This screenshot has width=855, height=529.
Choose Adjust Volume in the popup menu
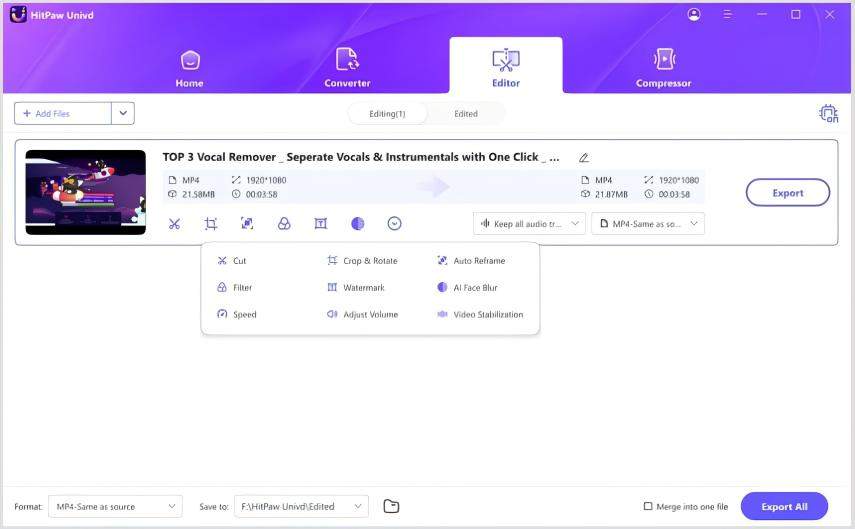point(370,314)
